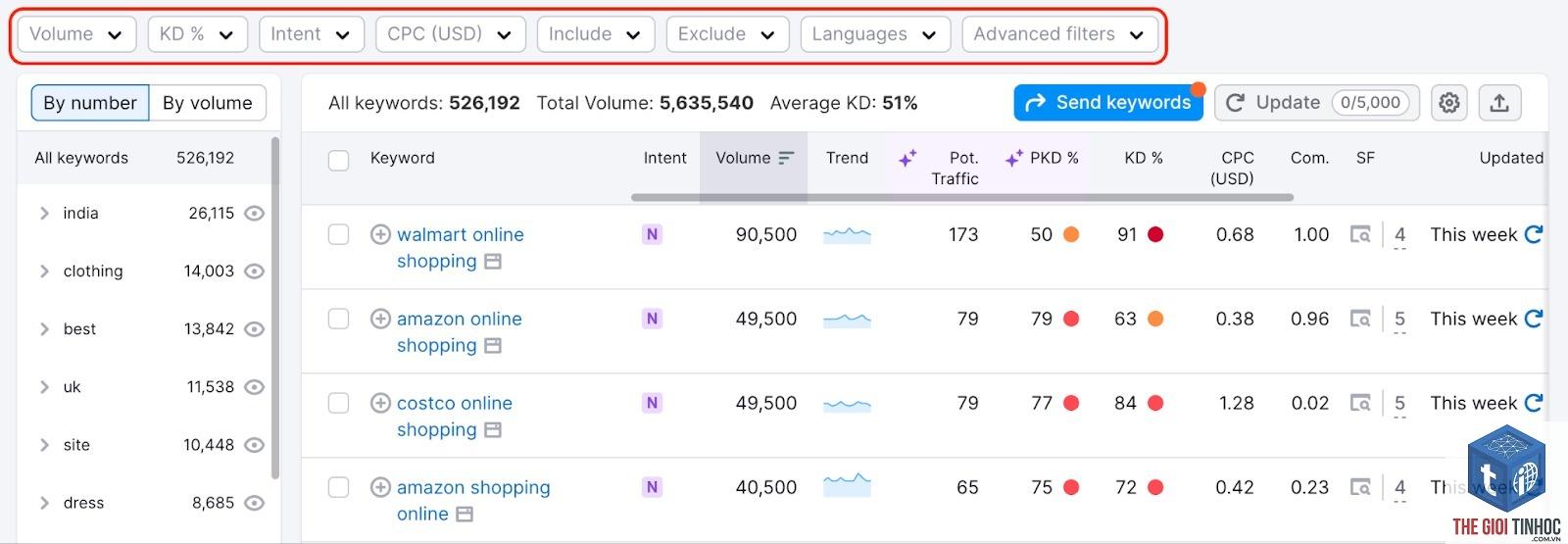
Task: Open the Volume filter dropdown
Action: [76, 34]
